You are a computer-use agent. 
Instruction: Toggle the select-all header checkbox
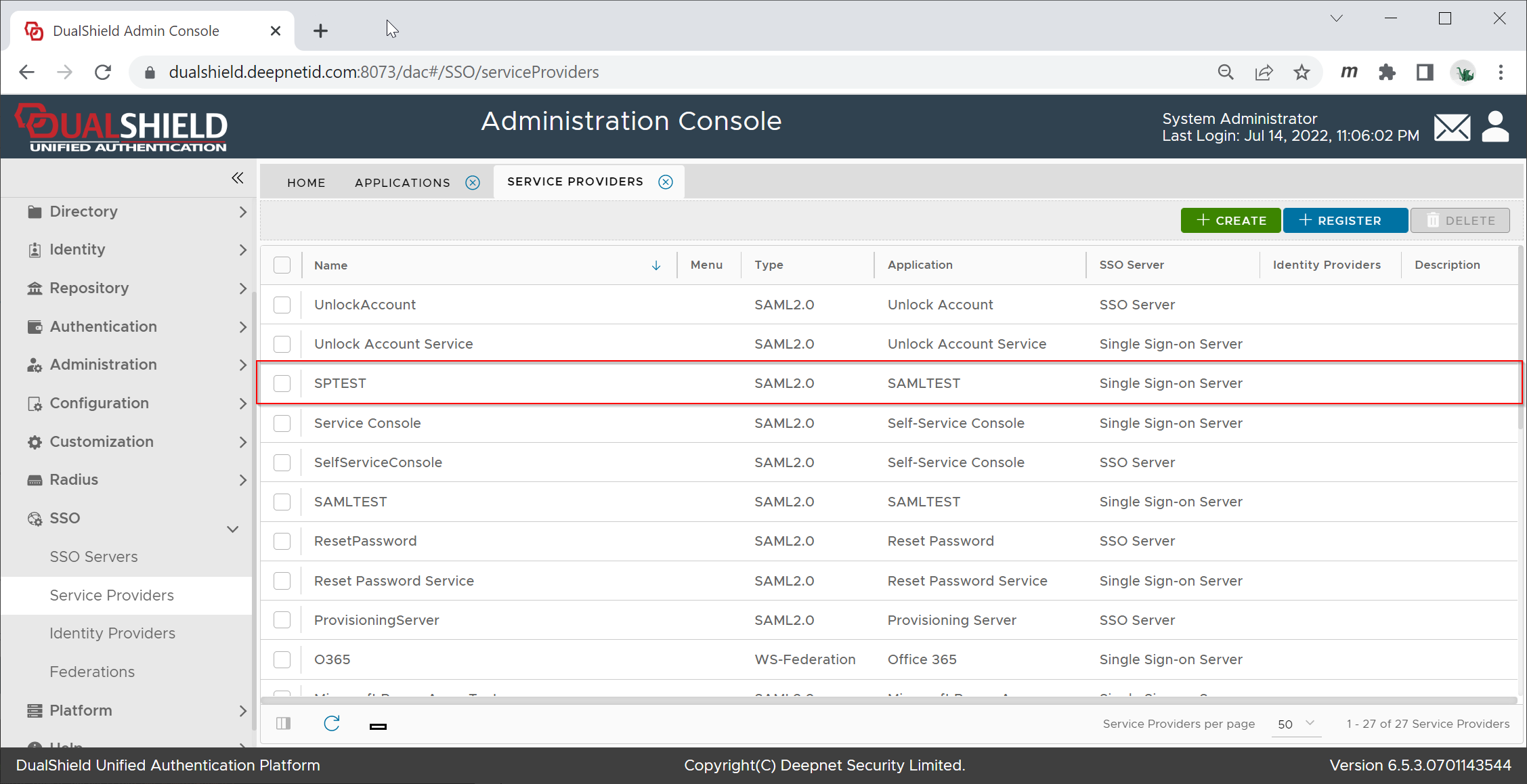282,265
